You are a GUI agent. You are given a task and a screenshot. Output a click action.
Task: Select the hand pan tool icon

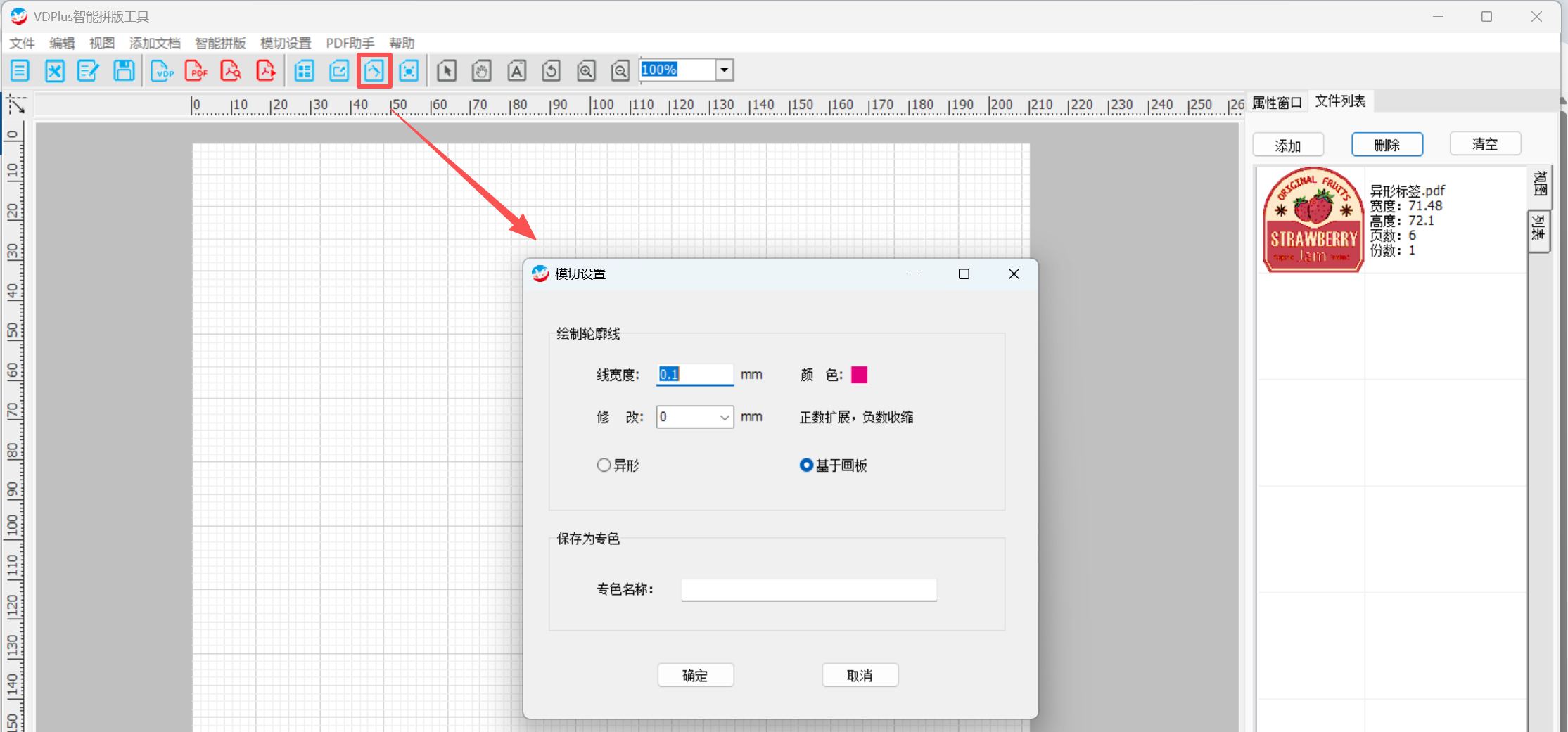click(x=481, y=70)
